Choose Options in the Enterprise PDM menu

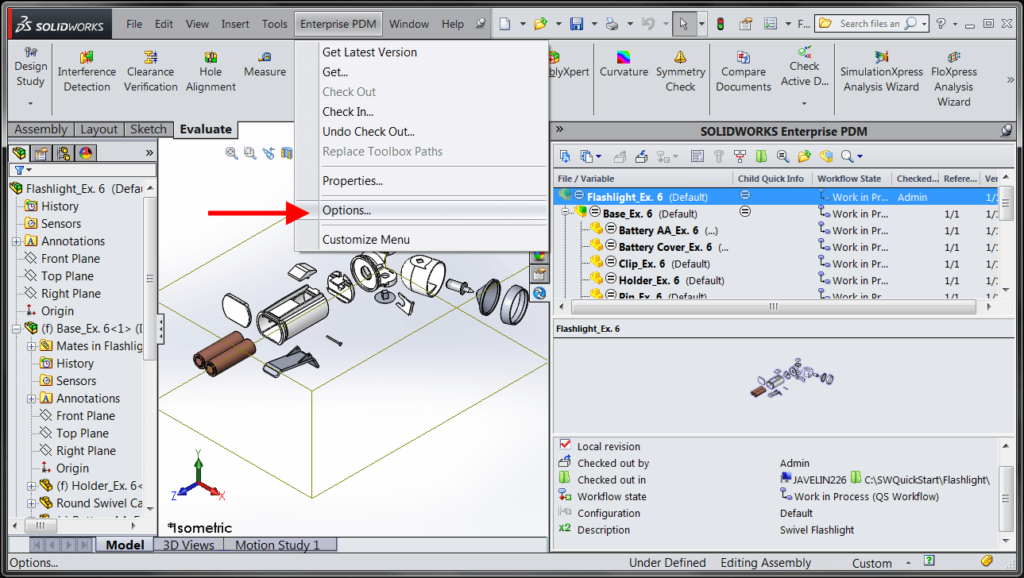coord(348,212)
